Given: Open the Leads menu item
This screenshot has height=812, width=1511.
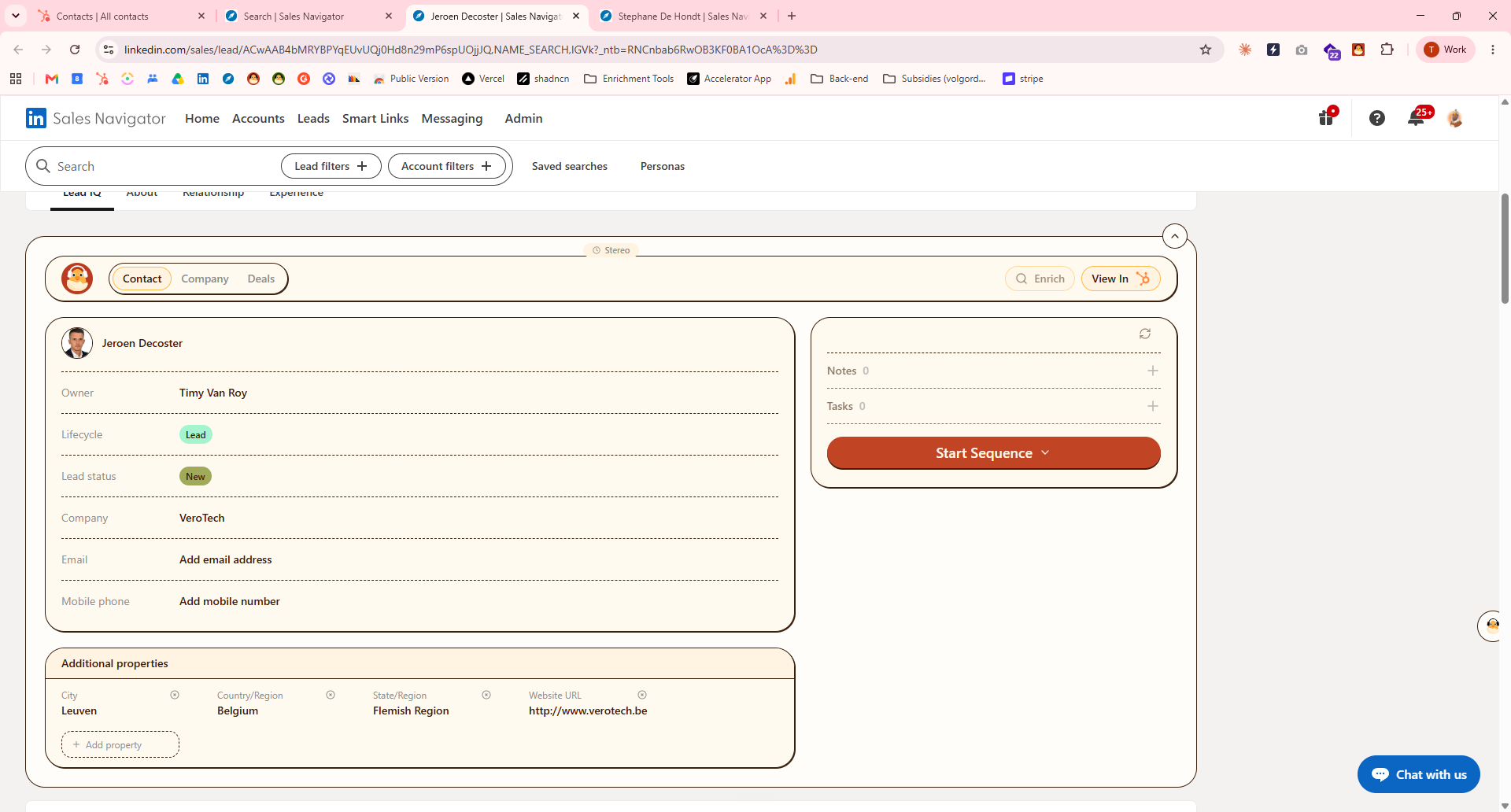Looking at the screenshot, I should 313,118.
